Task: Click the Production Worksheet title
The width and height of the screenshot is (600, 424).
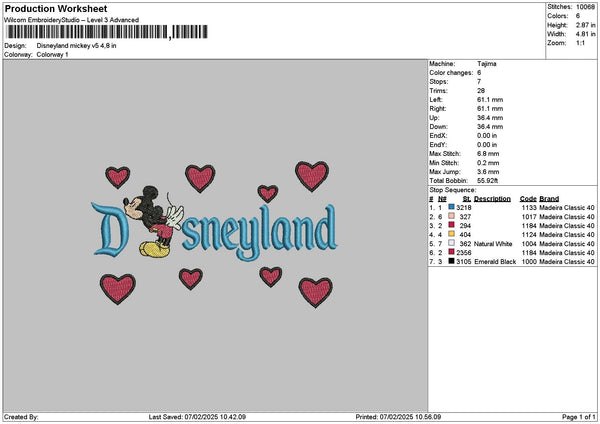Action: tap(56, 8)
